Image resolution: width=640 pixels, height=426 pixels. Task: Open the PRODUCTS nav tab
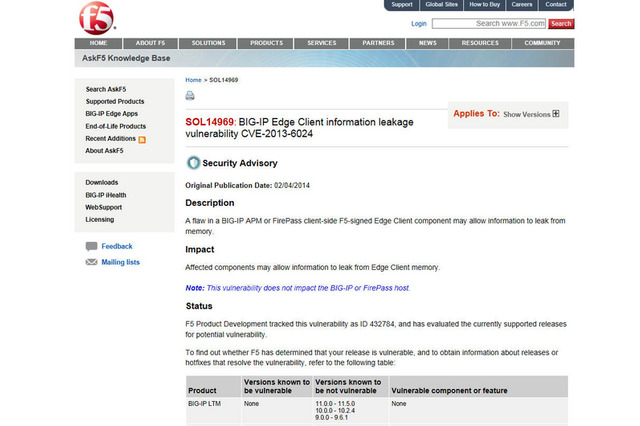[266, 43]
